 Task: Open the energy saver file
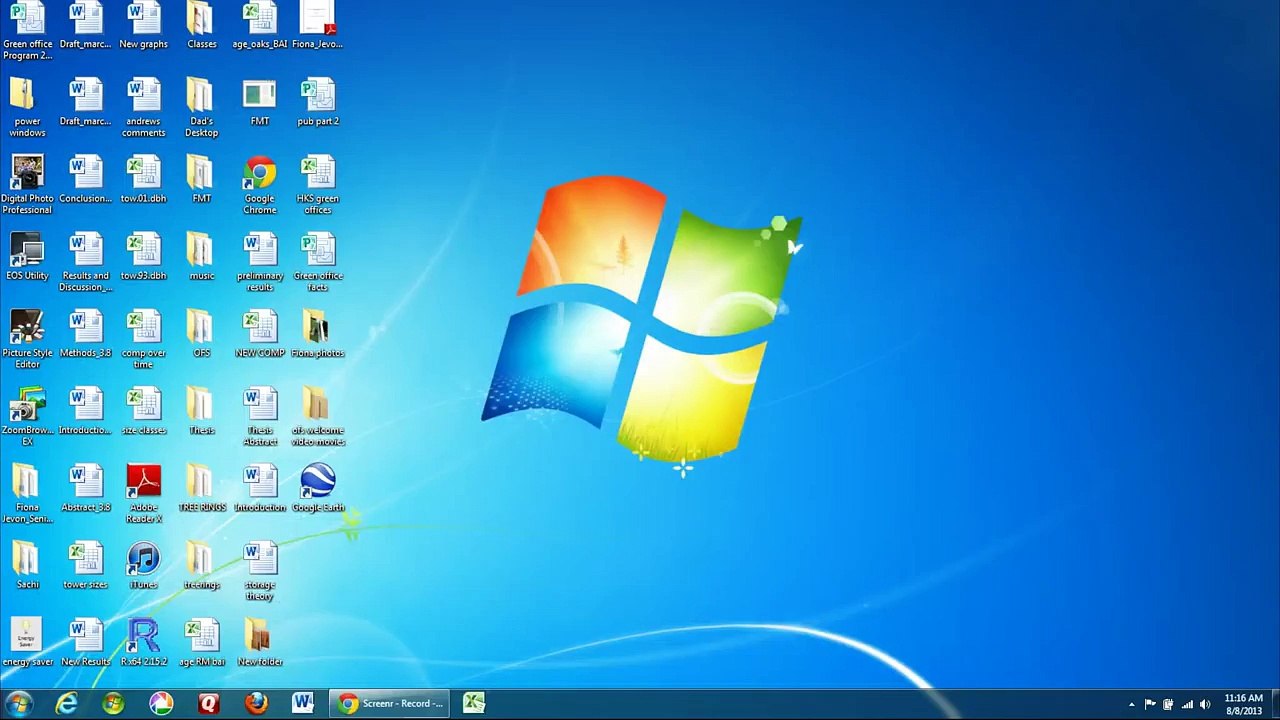coord(27,642)
